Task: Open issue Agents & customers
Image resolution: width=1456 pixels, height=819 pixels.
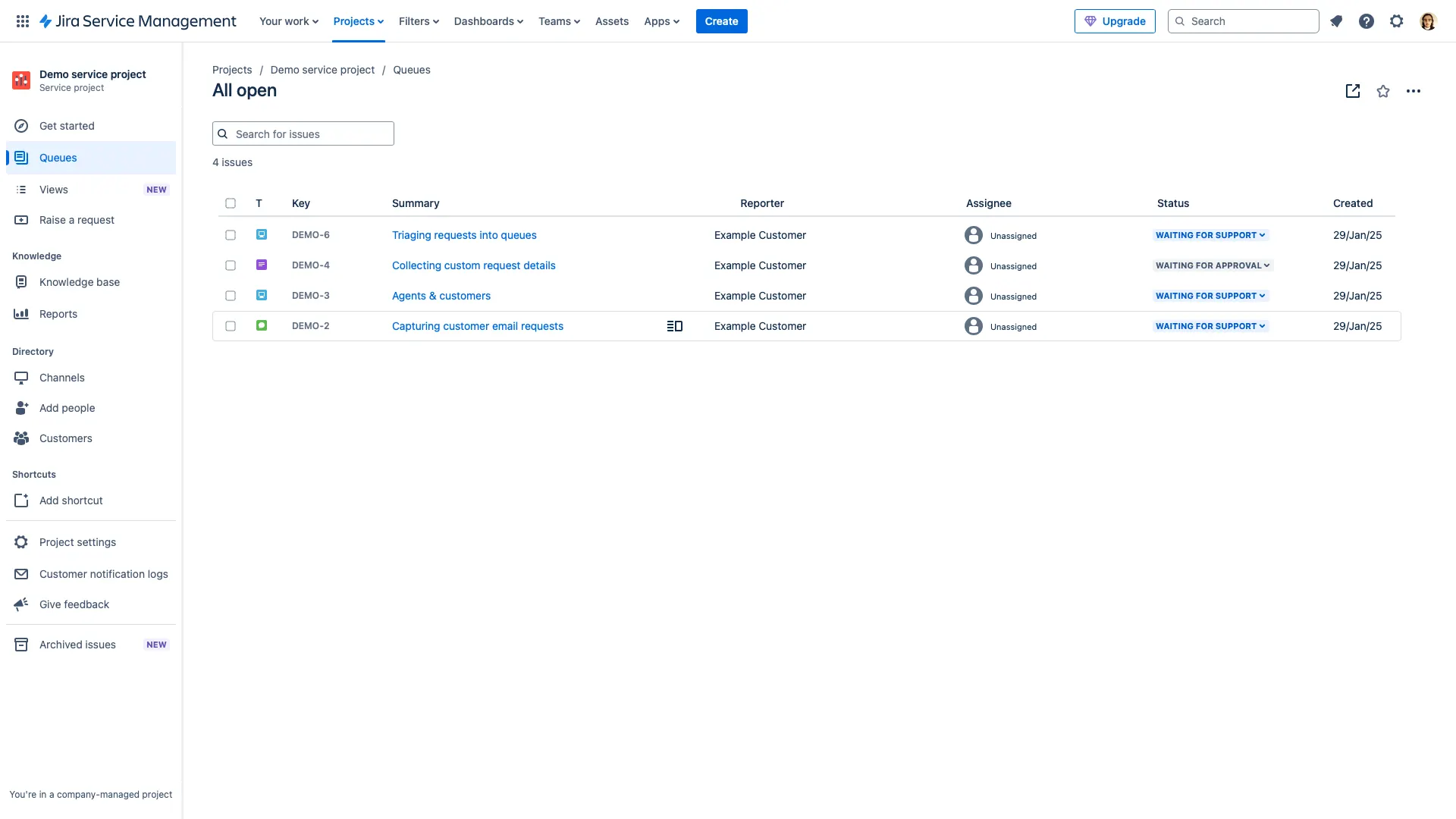Action: (x=441, y=296)
